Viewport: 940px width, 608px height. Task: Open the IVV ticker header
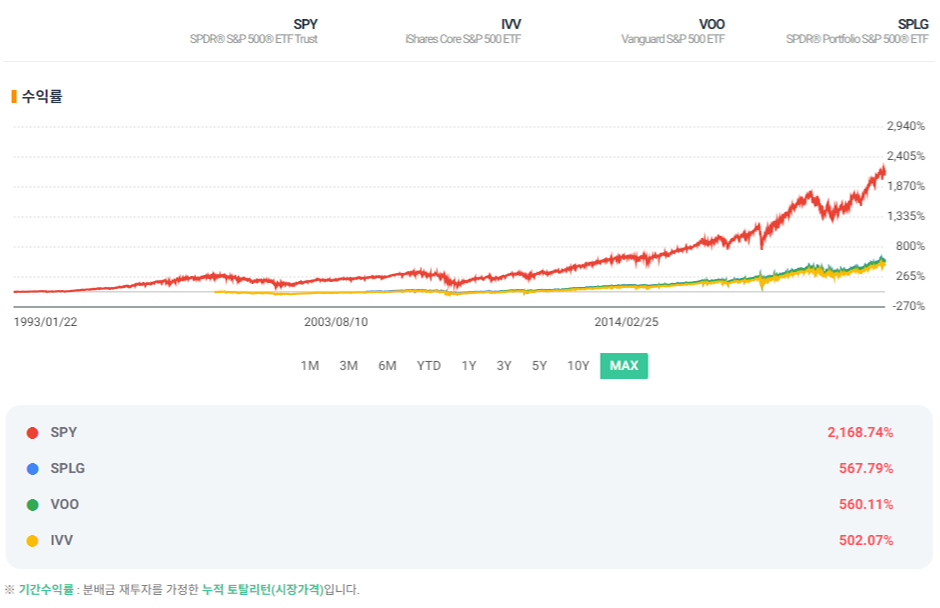click(x=511, y=24)
